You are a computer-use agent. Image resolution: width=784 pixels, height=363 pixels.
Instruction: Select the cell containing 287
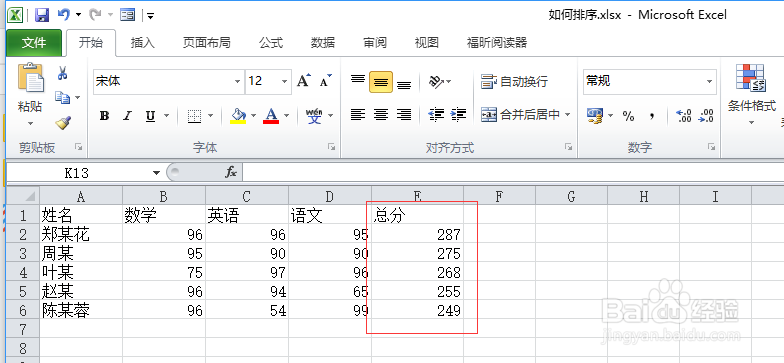click(418, 234)
